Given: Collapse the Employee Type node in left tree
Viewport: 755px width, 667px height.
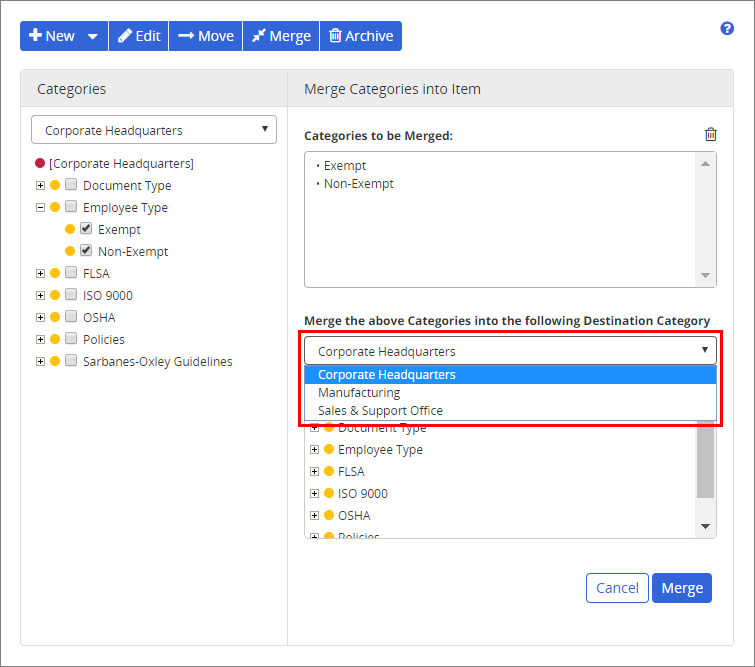Looking at the screenshot, I should [40, 208].
